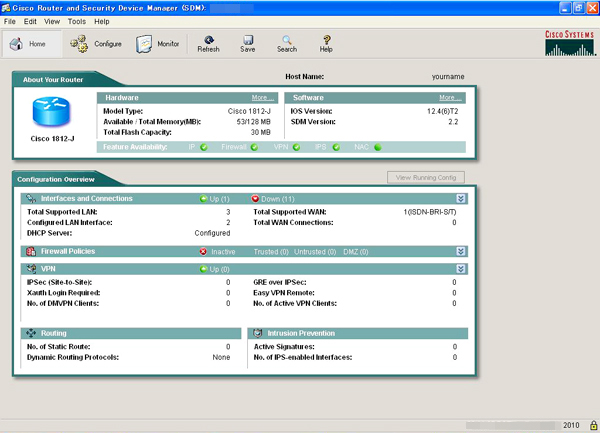Click the Total Supported WAN value 1(ISDN-BRI-S/T)
Image resolution: width=600 pixels, height=433 pixels.
(430, 212)
